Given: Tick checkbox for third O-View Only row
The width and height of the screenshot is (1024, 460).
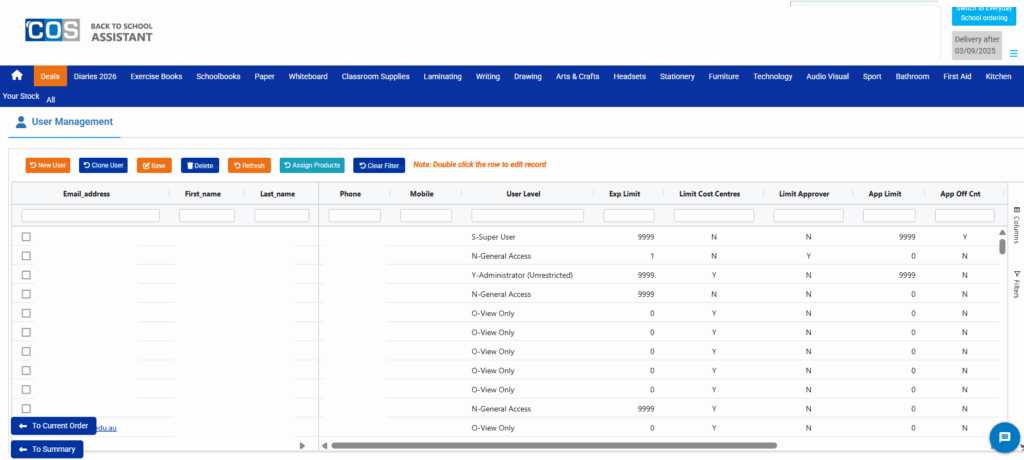Looking at the screenshot, I should coord(26,352).
